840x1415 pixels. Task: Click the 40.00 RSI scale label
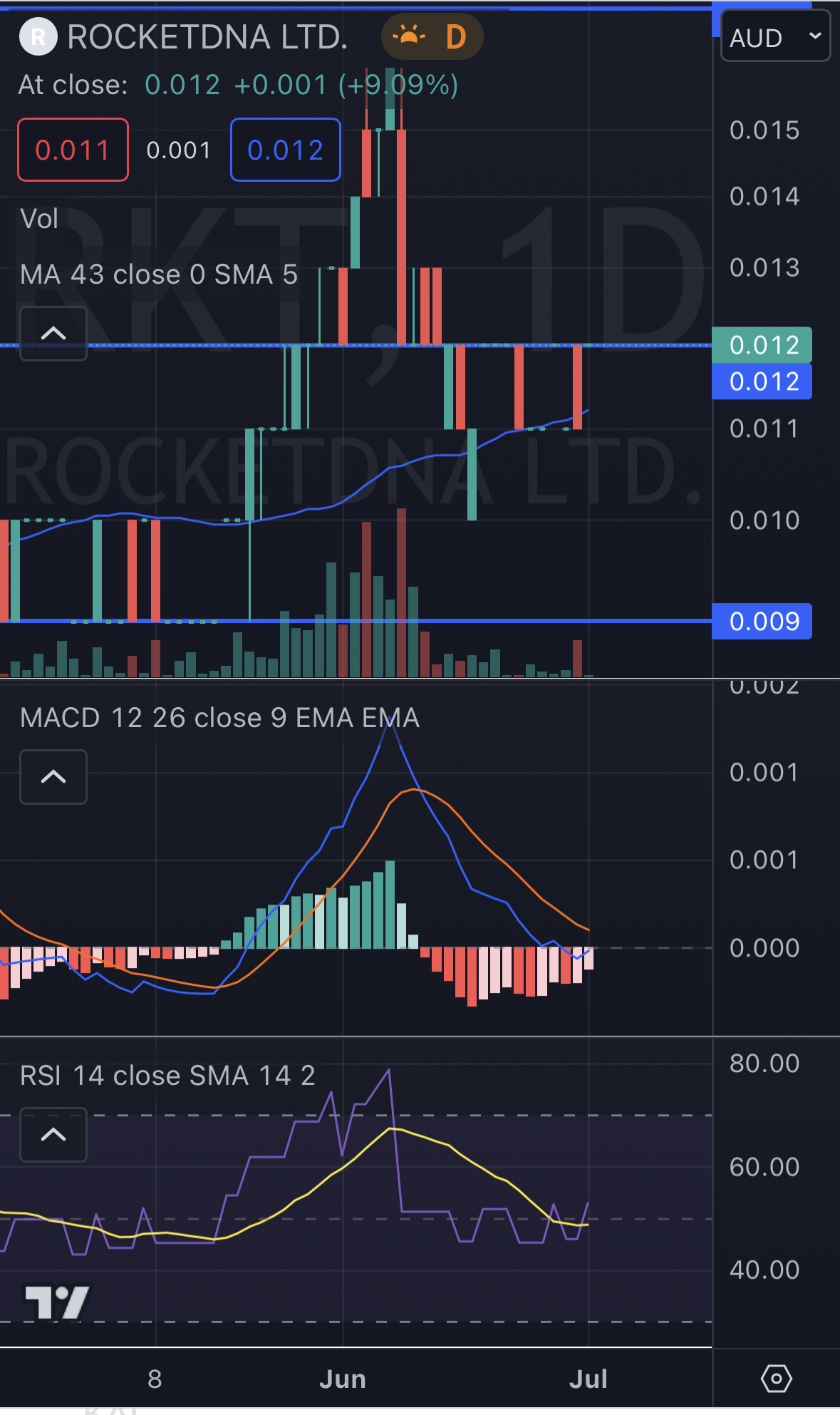(x=764, y=1270)
